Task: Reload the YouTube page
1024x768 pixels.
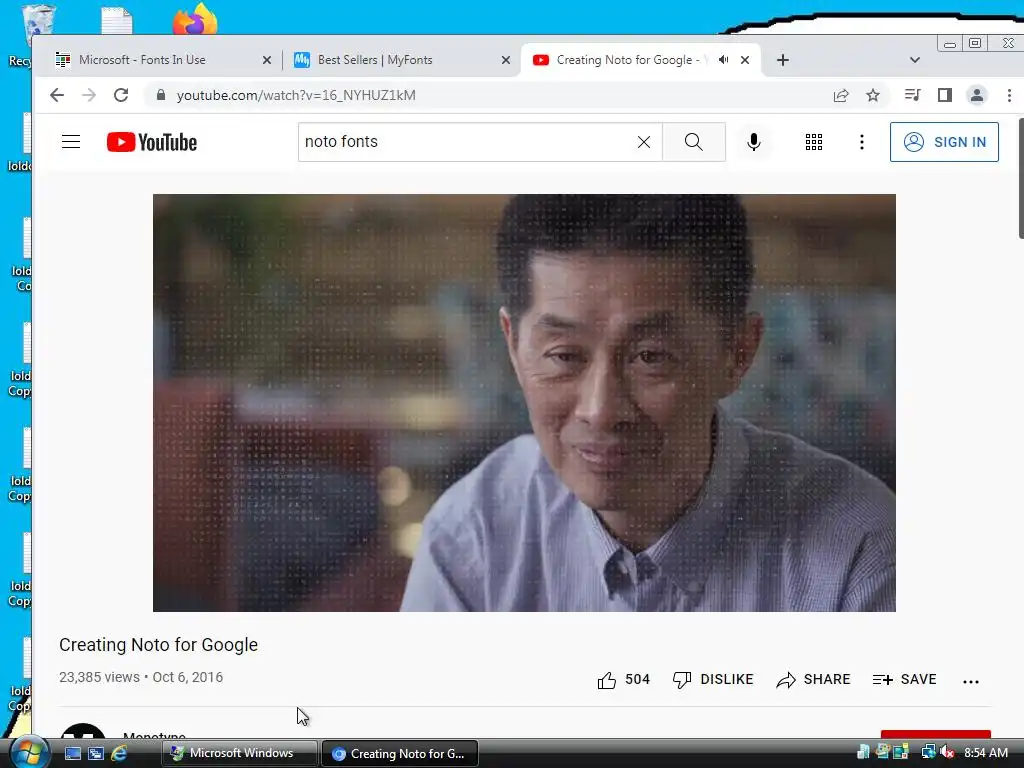Action: [121, 95]
